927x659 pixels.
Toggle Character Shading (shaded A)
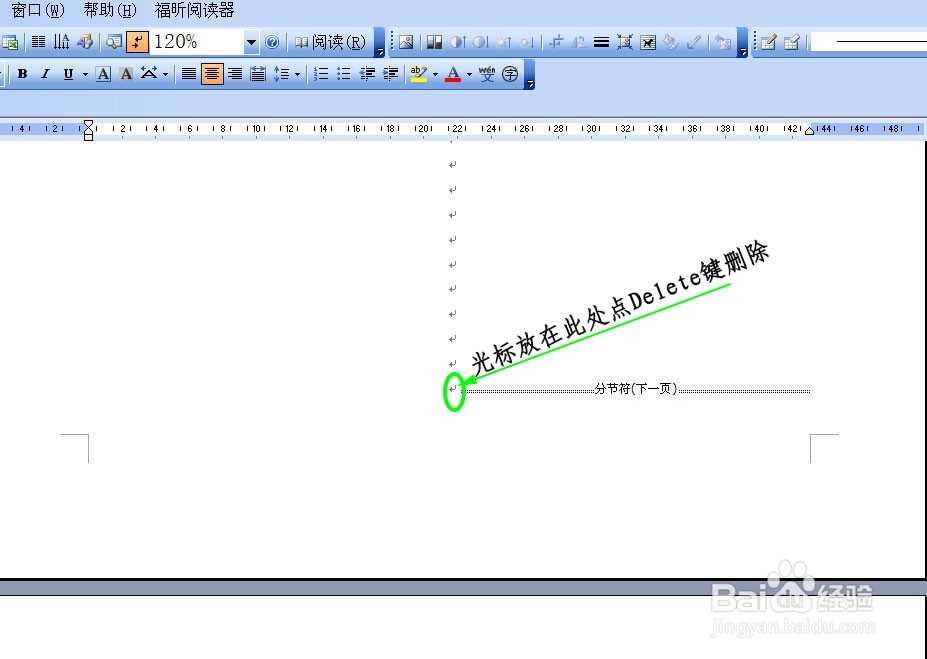click(x=126, y=74)
